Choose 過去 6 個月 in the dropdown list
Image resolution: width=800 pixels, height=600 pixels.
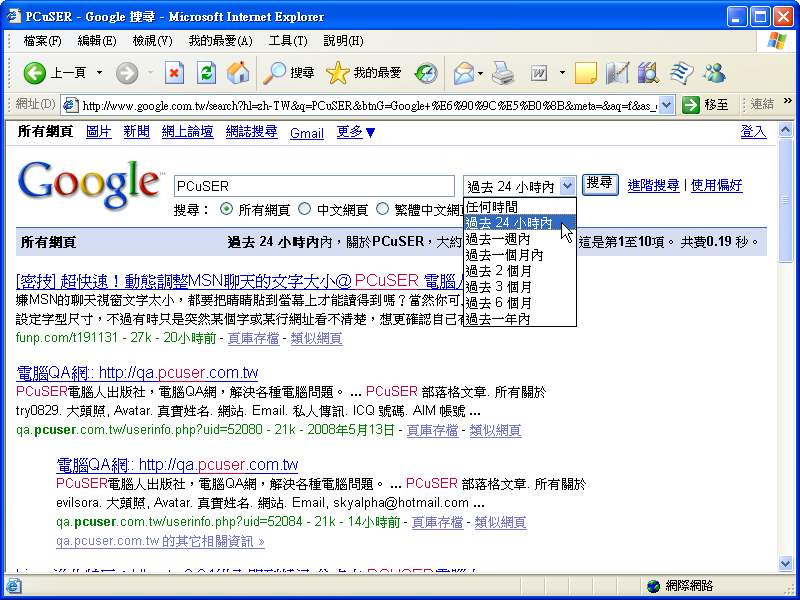coord(520,303)
